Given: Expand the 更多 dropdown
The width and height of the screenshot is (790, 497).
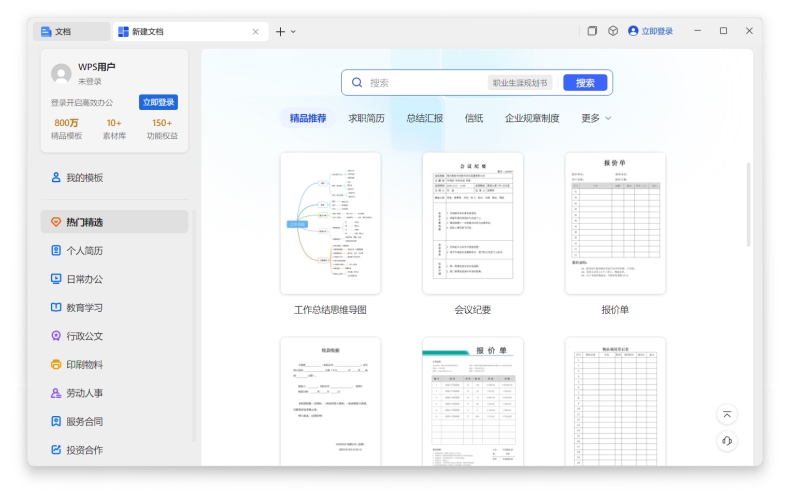Looking at the screenshot, I should click(x=596, y=118).
